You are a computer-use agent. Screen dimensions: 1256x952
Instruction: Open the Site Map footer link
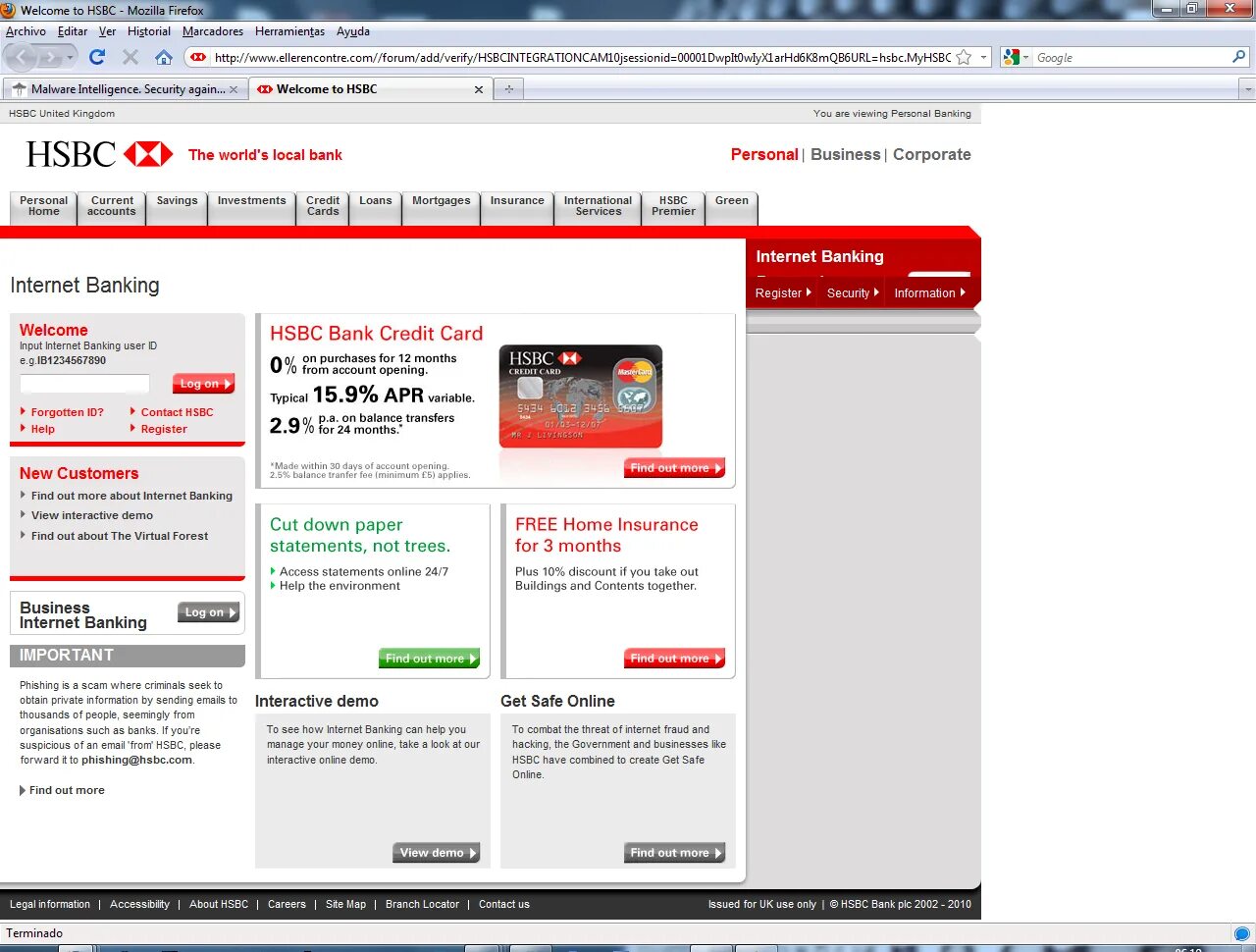tap(345, 904)
